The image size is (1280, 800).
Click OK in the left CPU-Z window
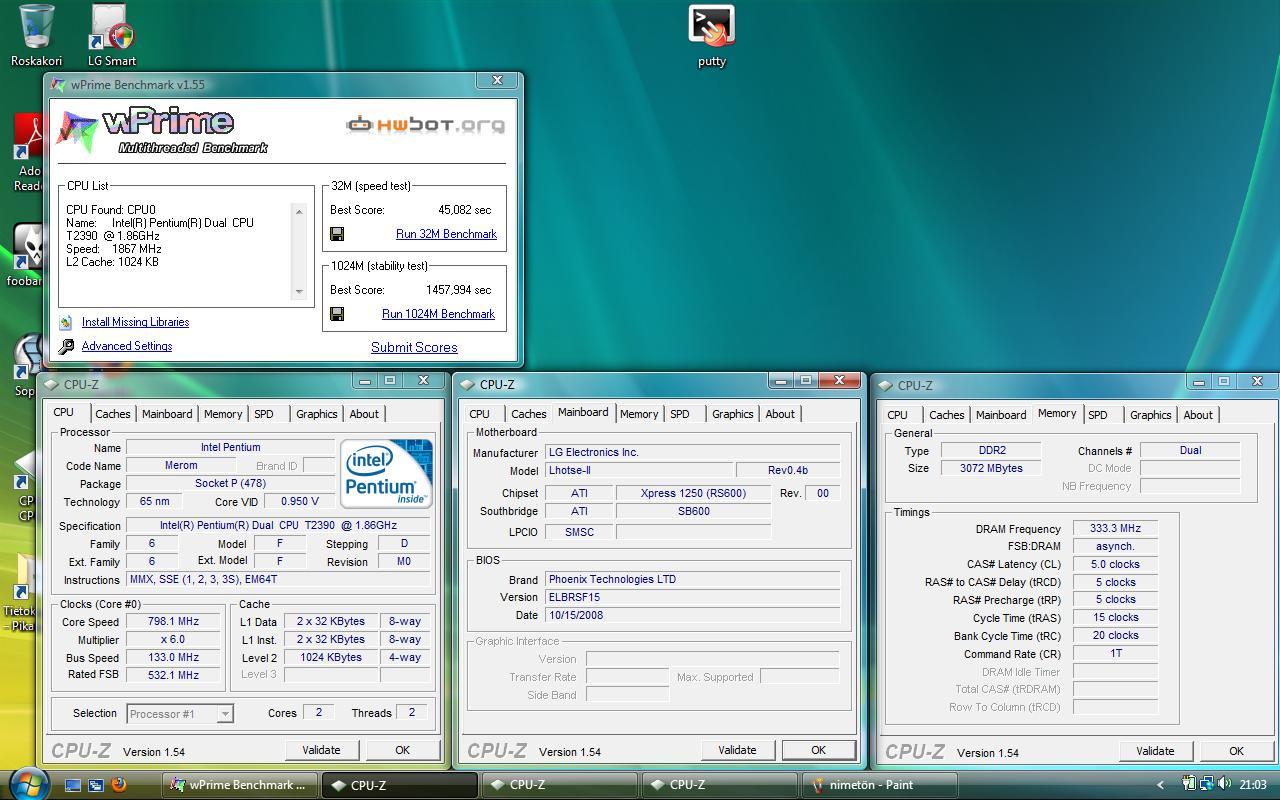tap(402, 750)
